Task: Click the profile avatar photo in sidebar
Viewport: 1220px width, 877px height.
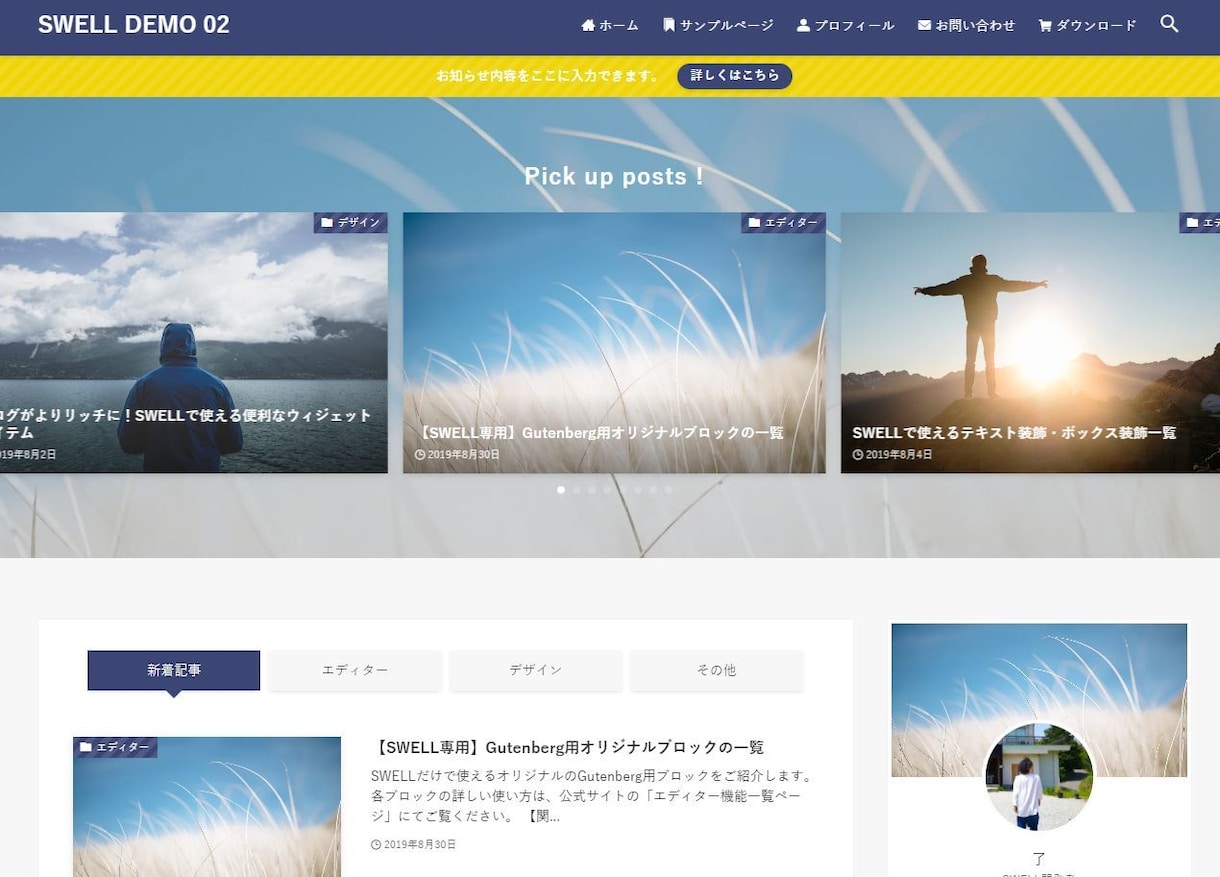Action: tap(1039, 777)
